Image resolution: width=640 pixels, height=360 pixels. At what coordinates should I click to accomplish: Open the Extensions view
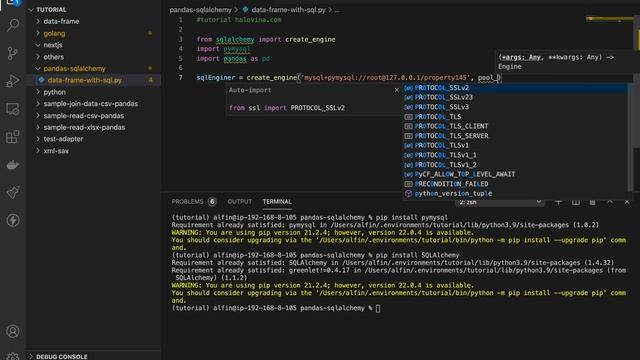click(13, 137)
